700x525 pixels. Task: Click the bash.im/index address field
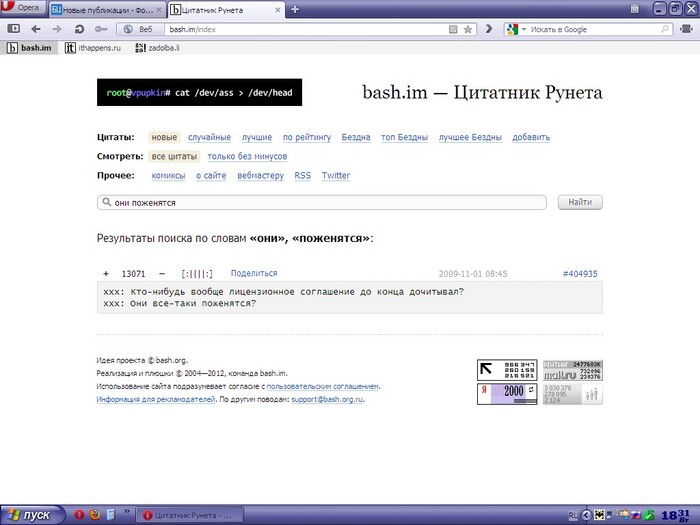[306, 29]
